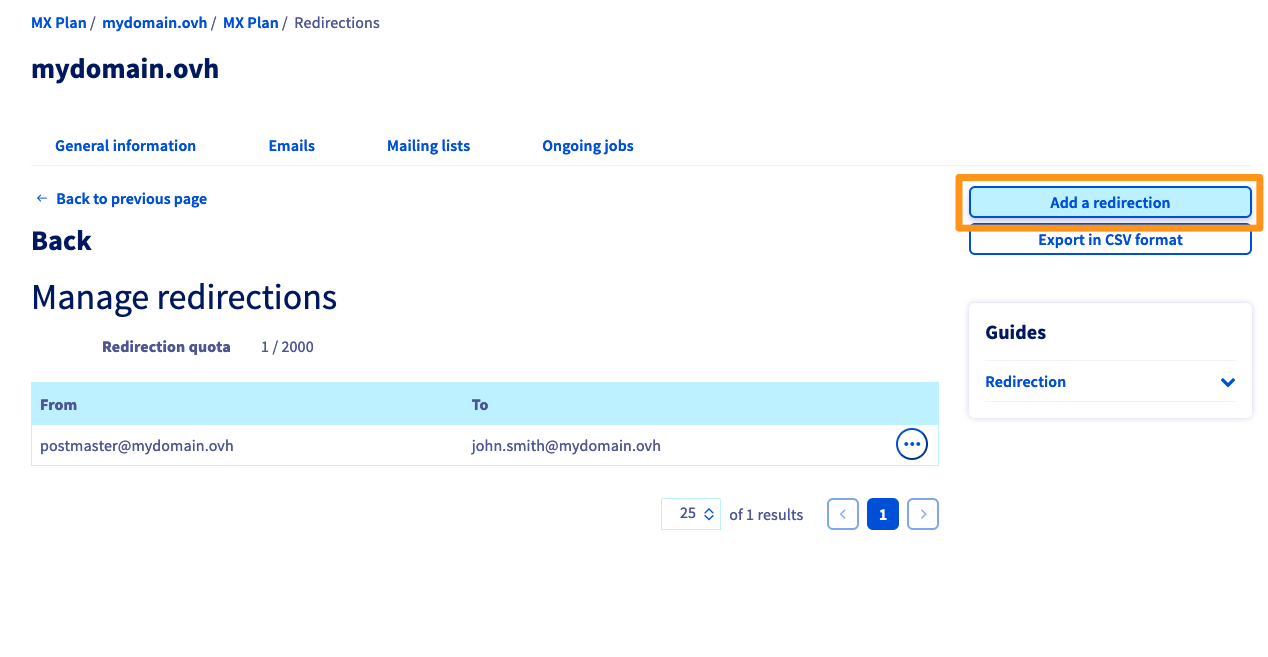1268x657 pixels.
Task: Open the first MX Plan breadcrumb link
Action: (x=58, y=22)
